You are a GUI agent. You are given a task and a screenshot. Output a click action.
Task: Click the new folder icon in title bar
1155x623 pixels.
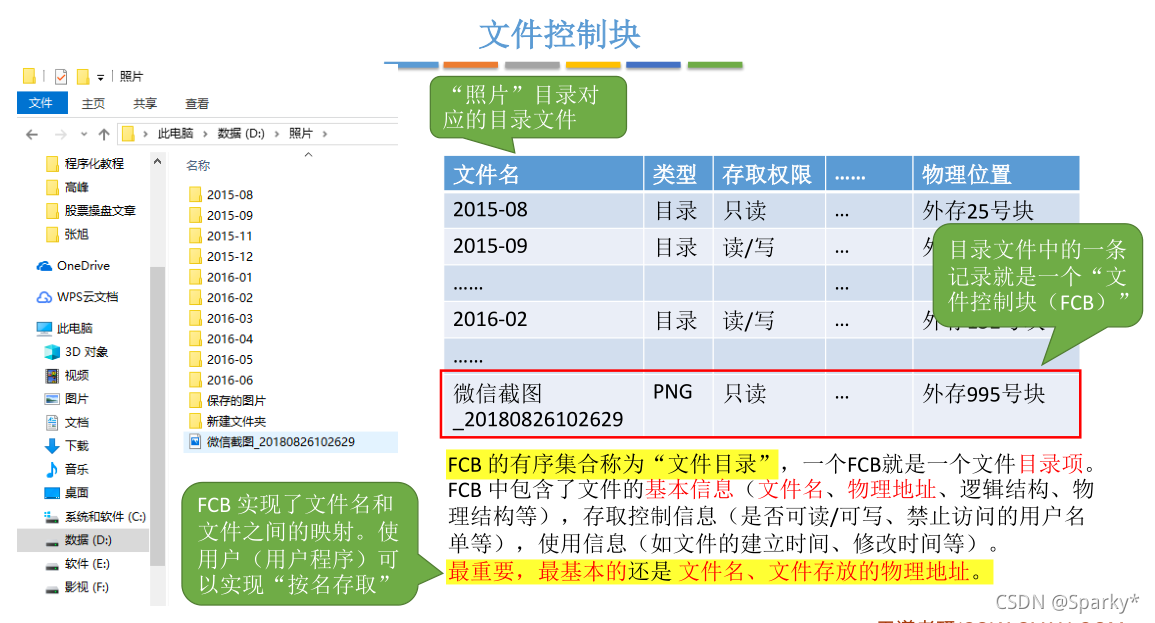click(x=83, y=76)
